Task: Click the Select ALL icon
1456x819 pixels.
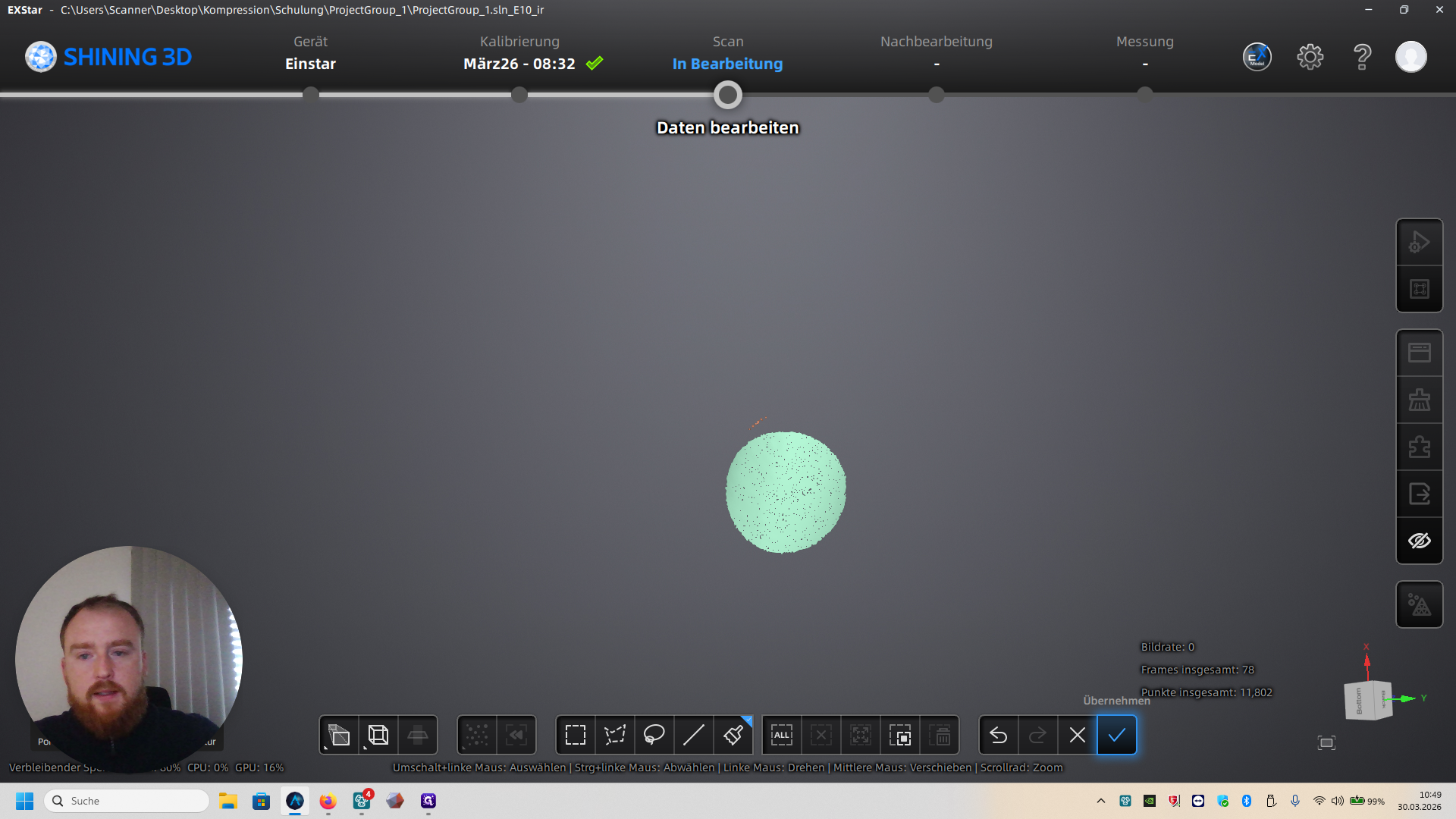Action: [781, 735]
